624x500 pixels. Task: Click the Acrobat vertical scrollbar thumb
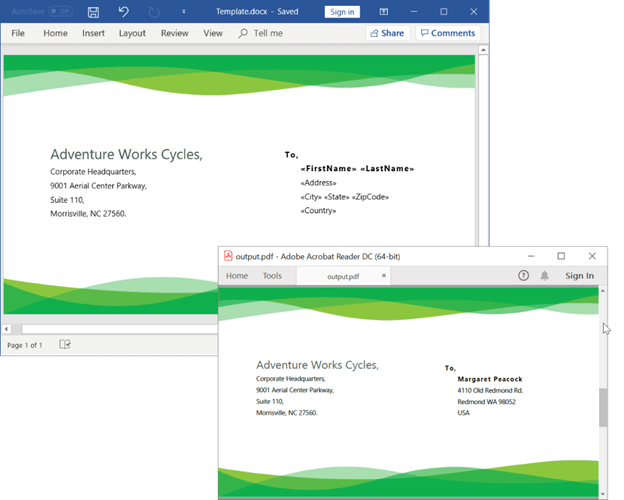(x=602, y=407)
